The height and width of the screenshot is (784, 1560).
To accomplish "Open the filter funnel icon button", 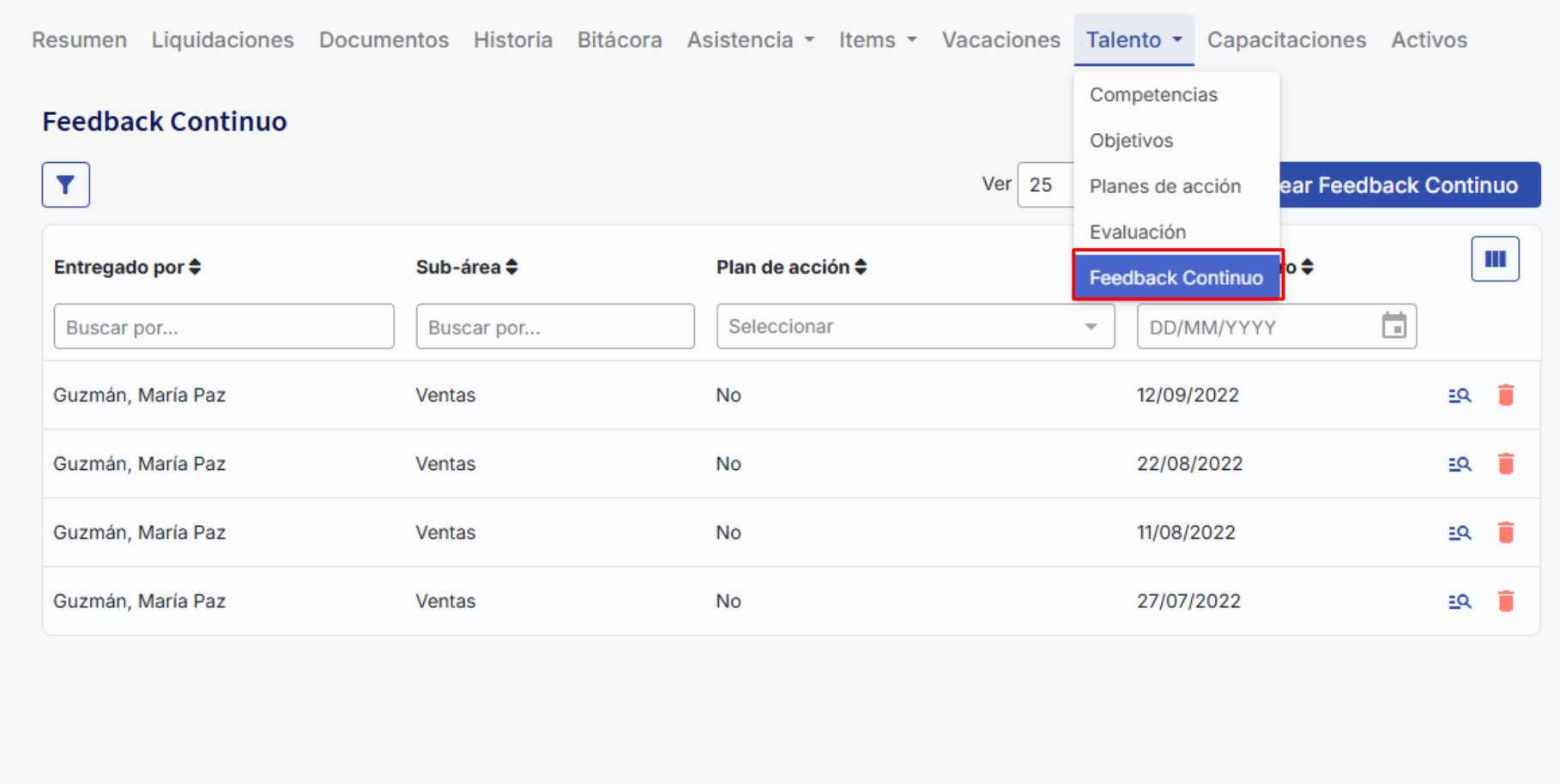I will coord(65,184).
